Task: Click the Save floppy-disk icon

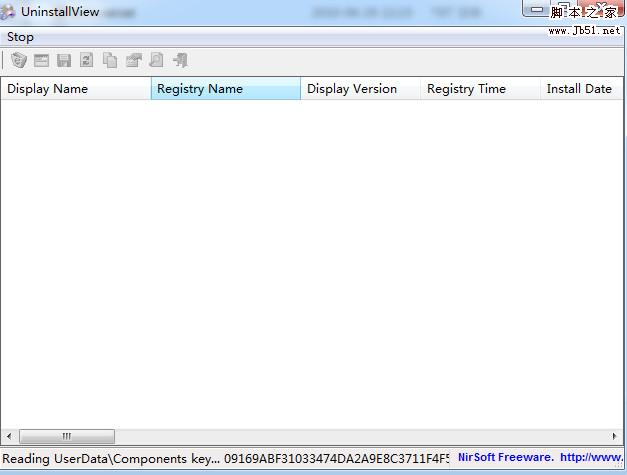Action: point(64,60)
